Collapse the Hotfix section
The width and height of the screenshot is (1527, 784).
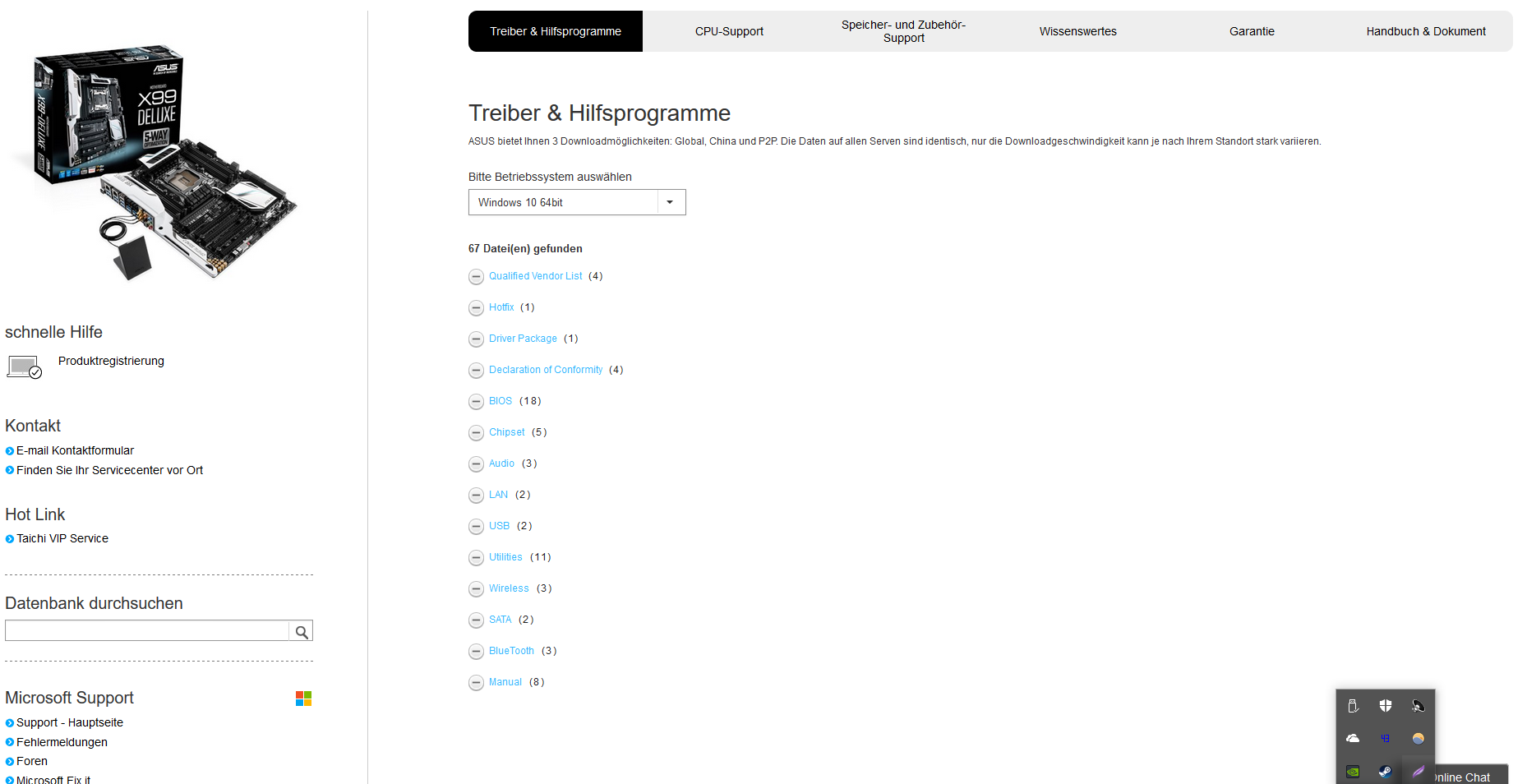pyautogui.click(x=476, y=308)
